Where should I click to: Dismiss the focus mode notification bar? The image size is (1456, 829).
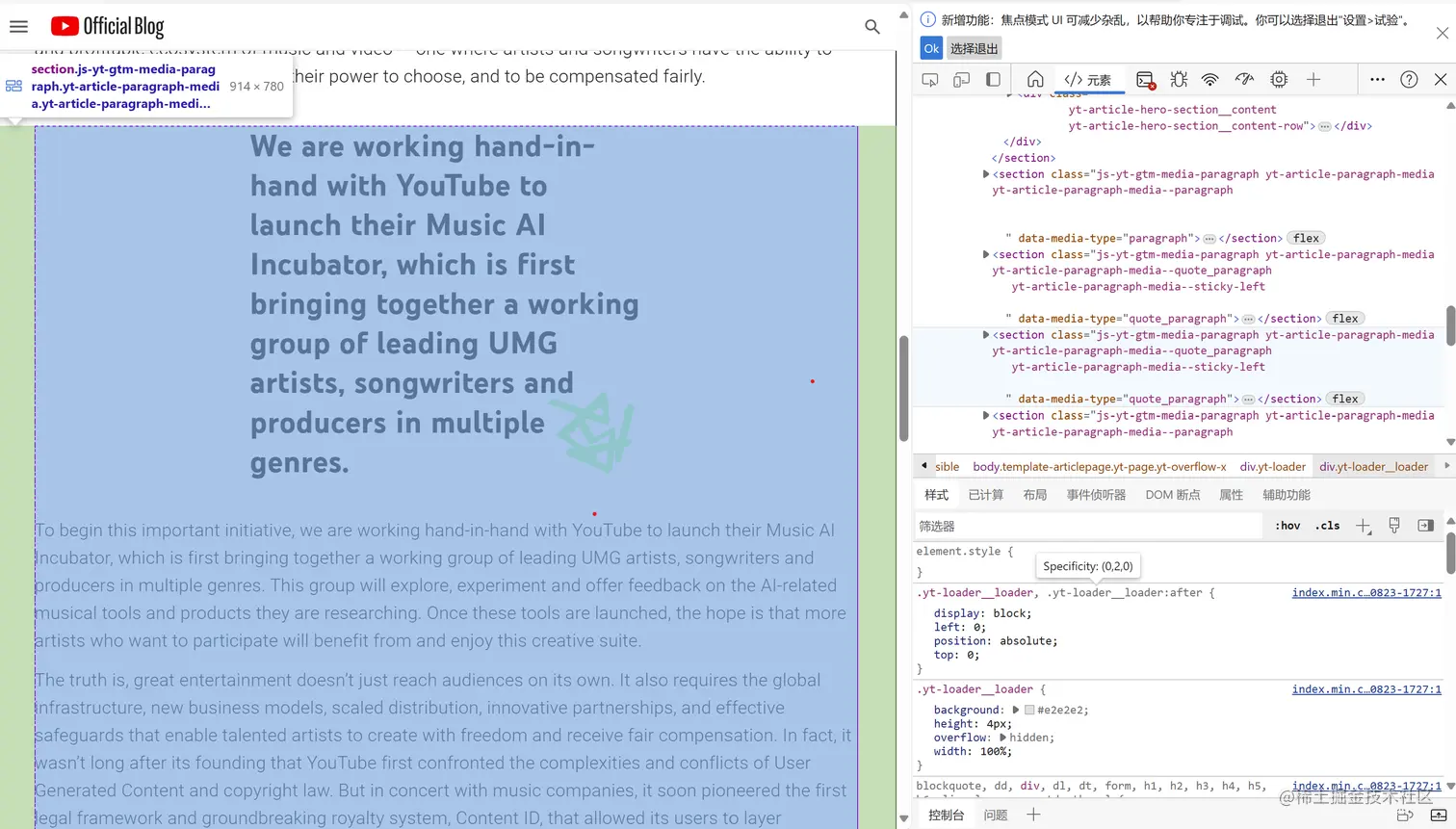click(x=1443, y=33)
